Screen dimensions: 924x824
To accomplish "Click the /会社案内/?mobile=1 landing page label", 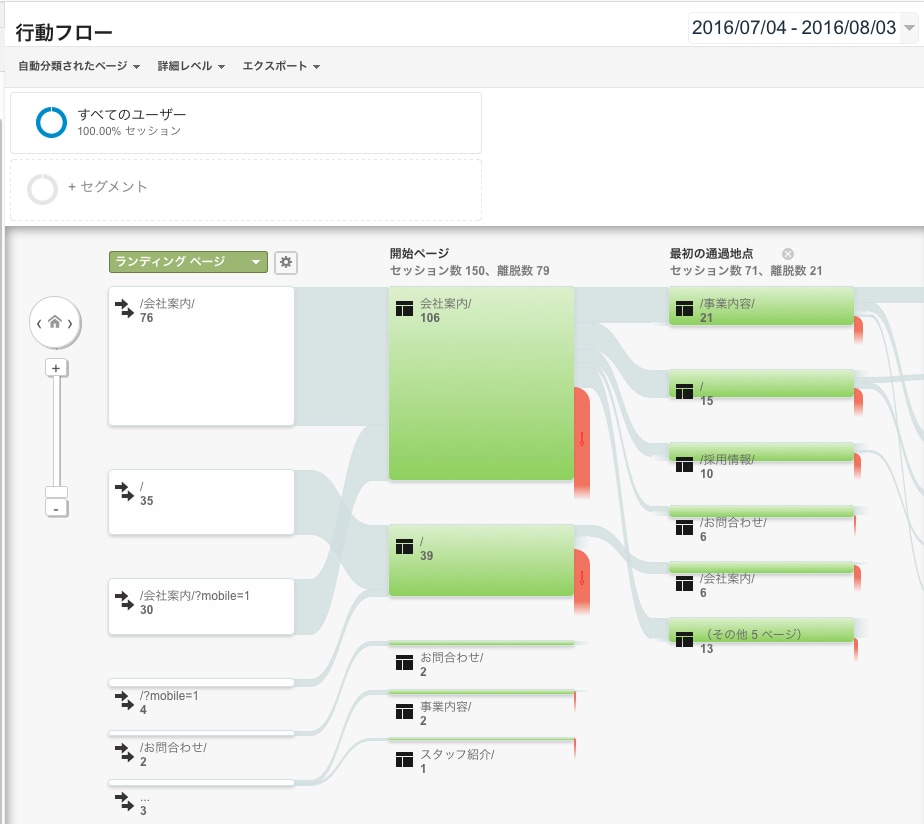I will (194, 596).
